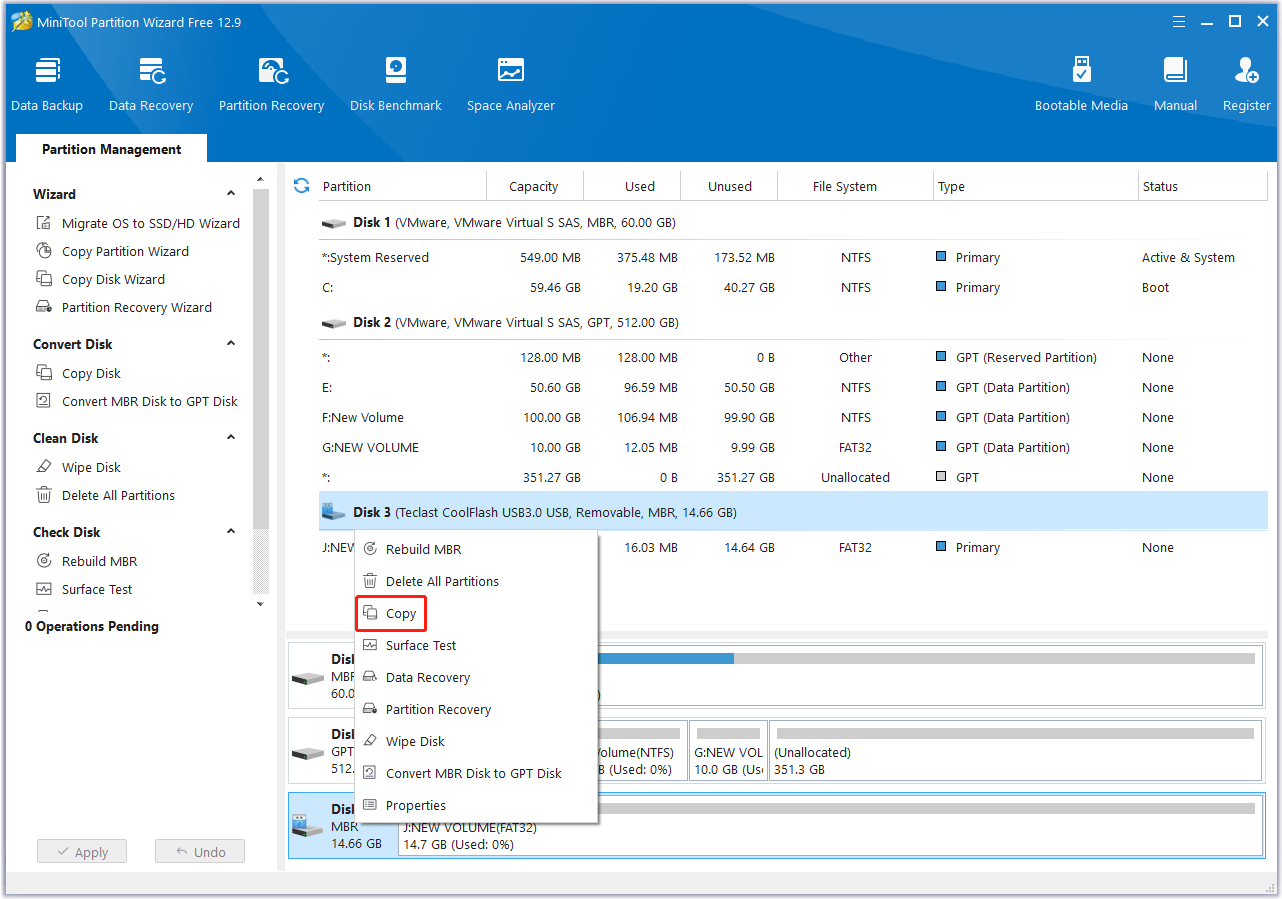Screen dimensions: 1282x899
Task: Choose Convert MBR Disk to GPT Disk in sidebar
Action: coord(137,401)
